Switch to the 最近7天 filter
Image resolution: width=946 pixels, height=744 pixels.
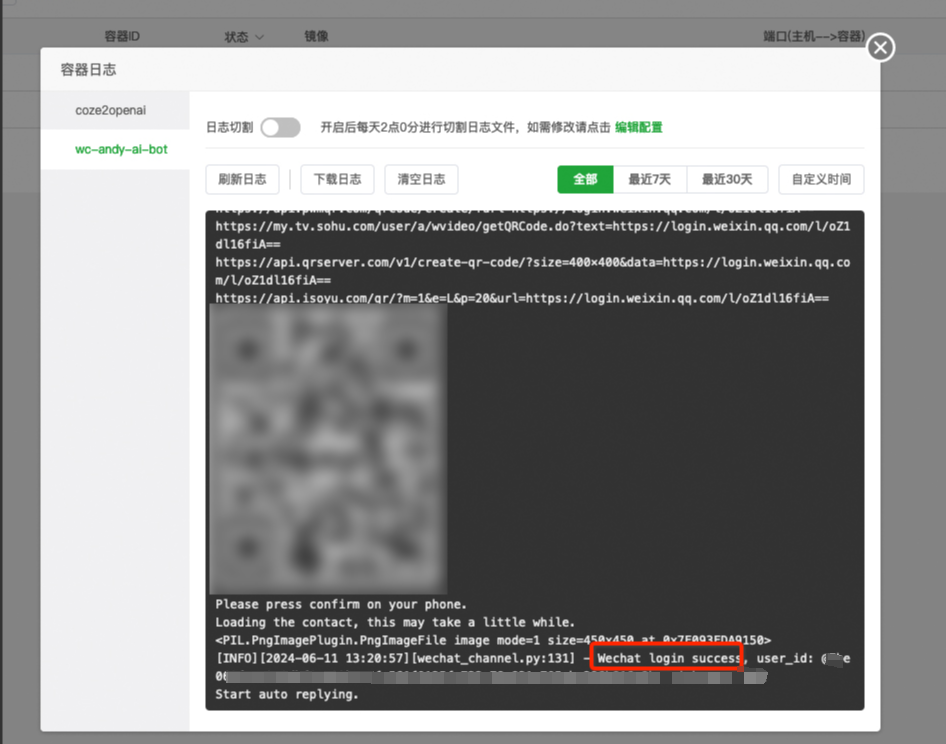tap(650, 179)
